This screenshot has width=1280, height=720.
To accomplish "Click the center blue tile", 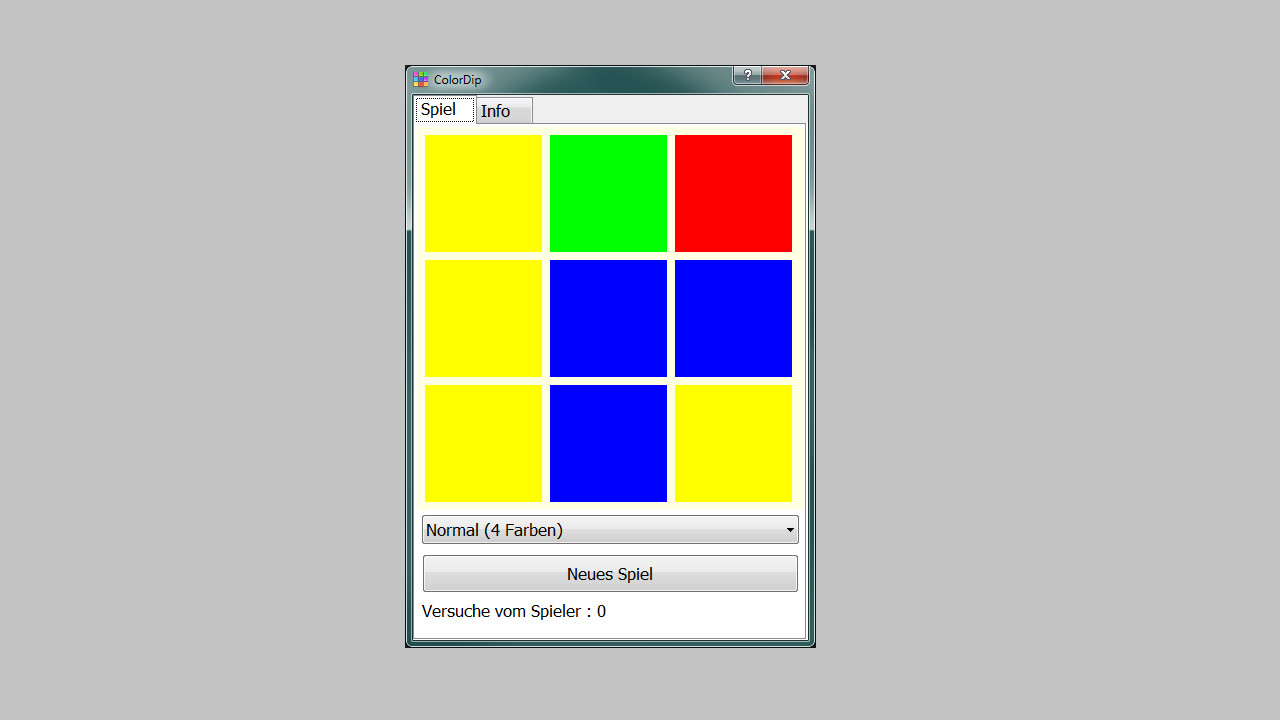I will (608, 318).
